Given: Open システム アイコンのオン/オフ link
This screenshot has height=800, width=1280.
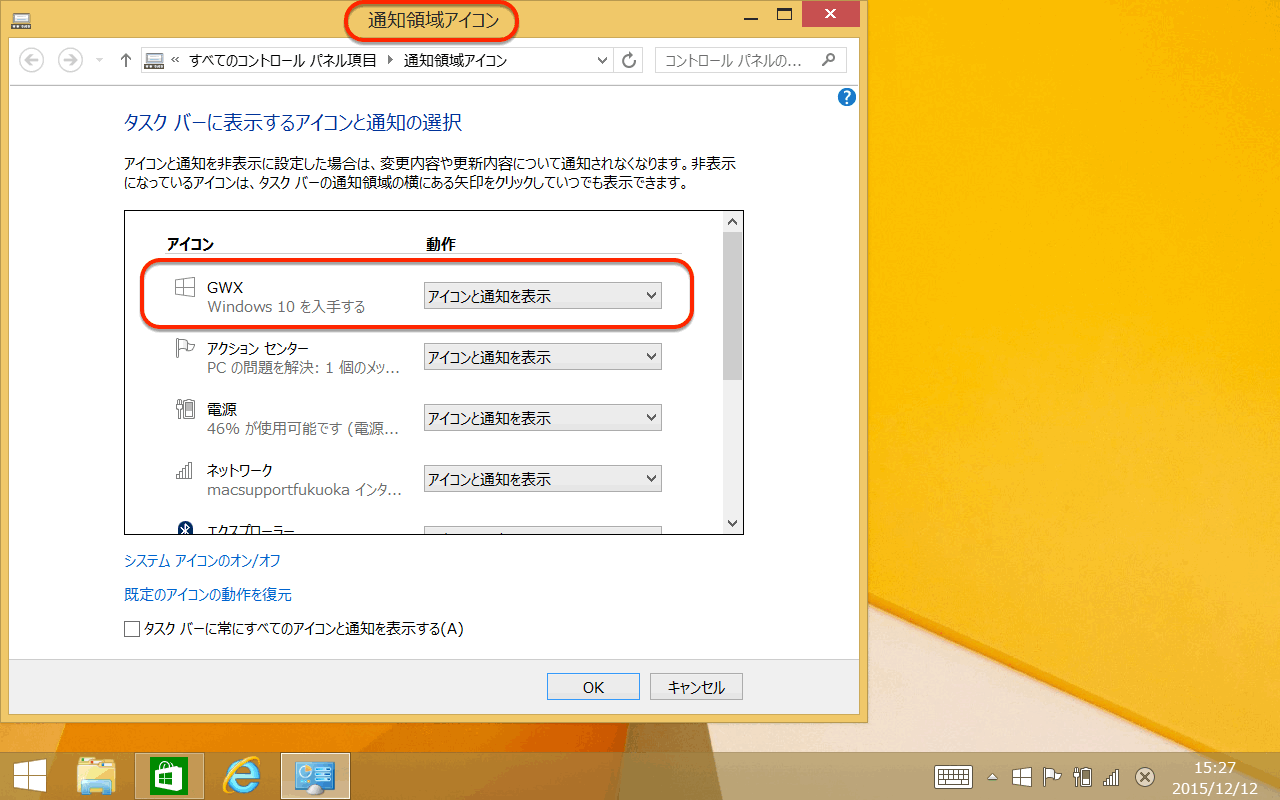Looking at the screenshot, I should (x=202, y=560).
